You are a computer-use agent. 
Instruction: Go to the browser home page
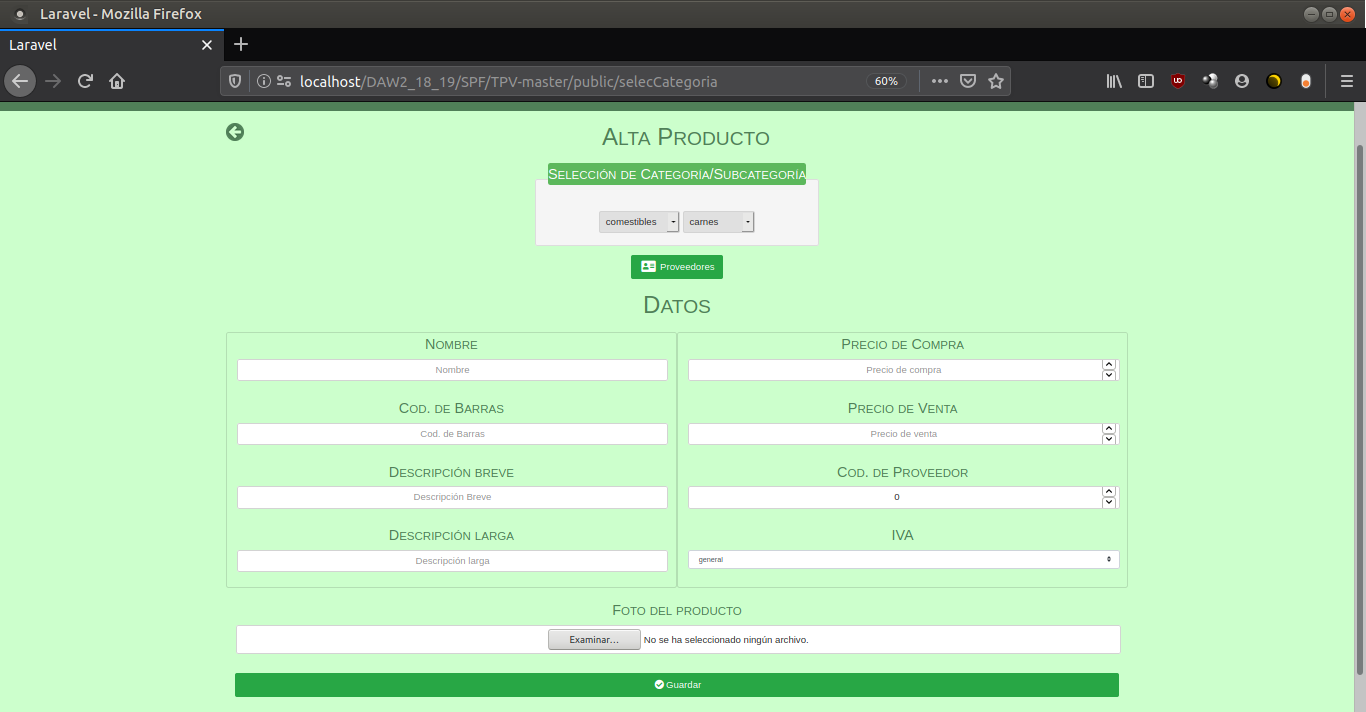(117, 81)
